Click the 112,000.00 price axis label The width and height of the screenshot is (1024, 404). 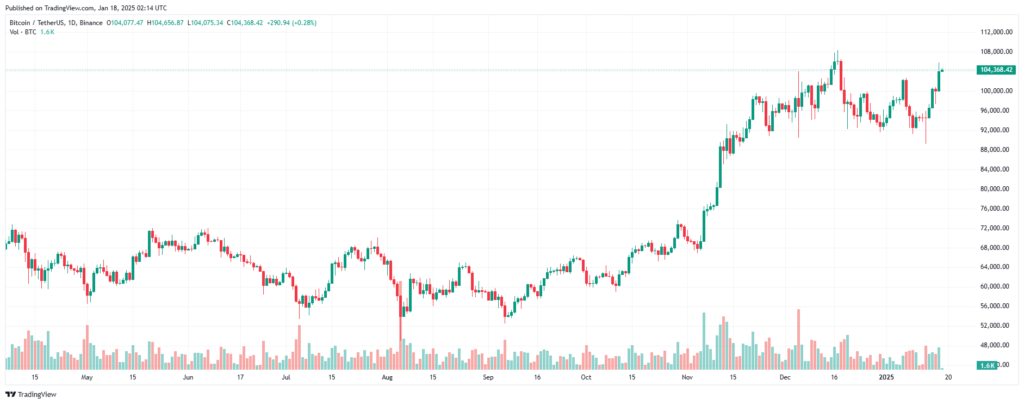pos(996,31)
